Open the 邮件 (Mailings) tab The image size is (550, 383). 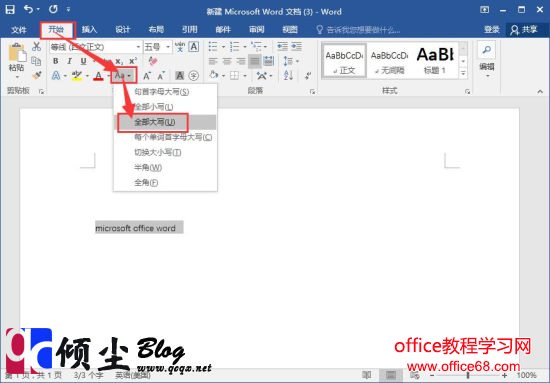(223, 30)
